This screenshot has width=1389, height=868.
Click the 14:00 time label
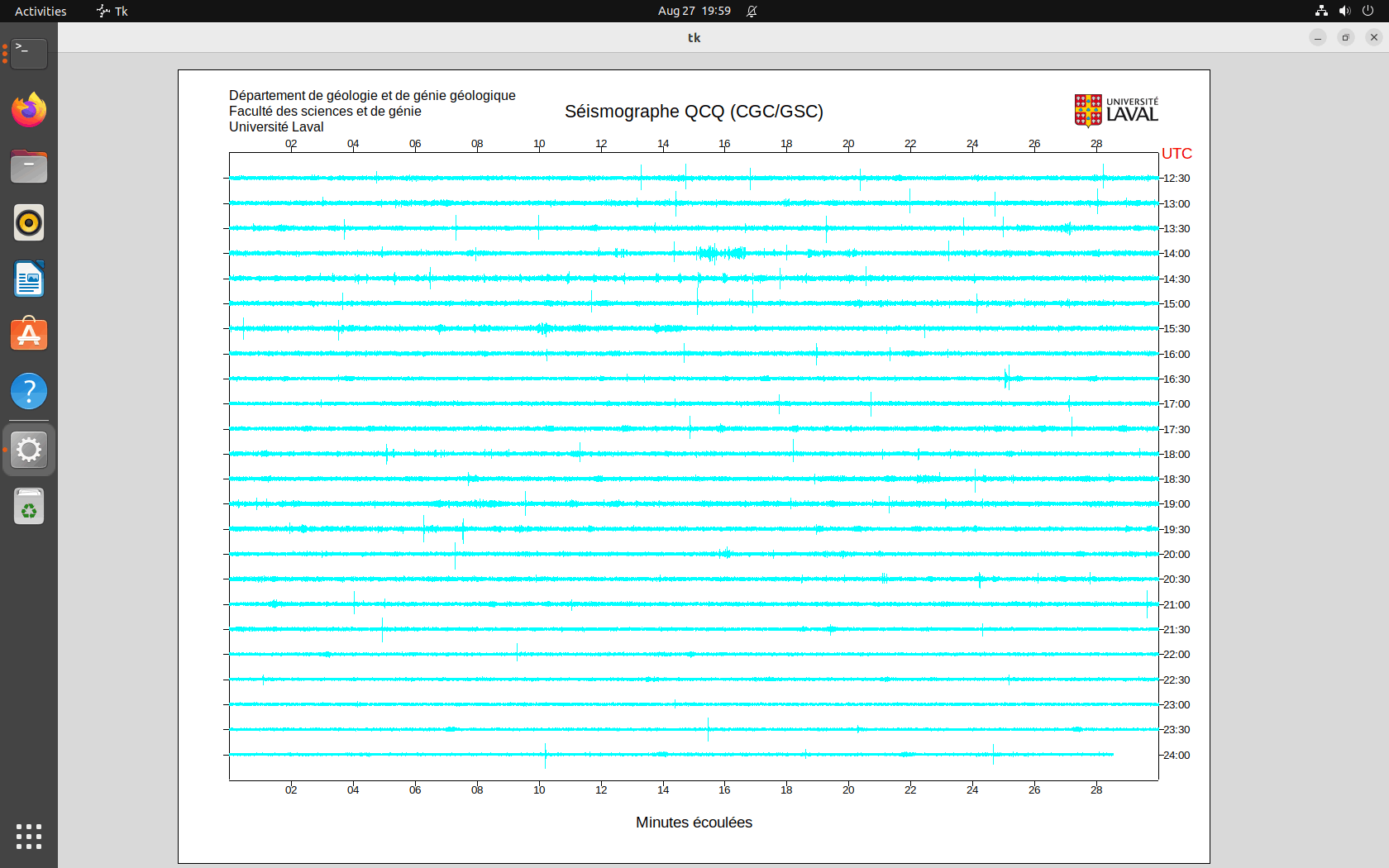coord(1177,254)
